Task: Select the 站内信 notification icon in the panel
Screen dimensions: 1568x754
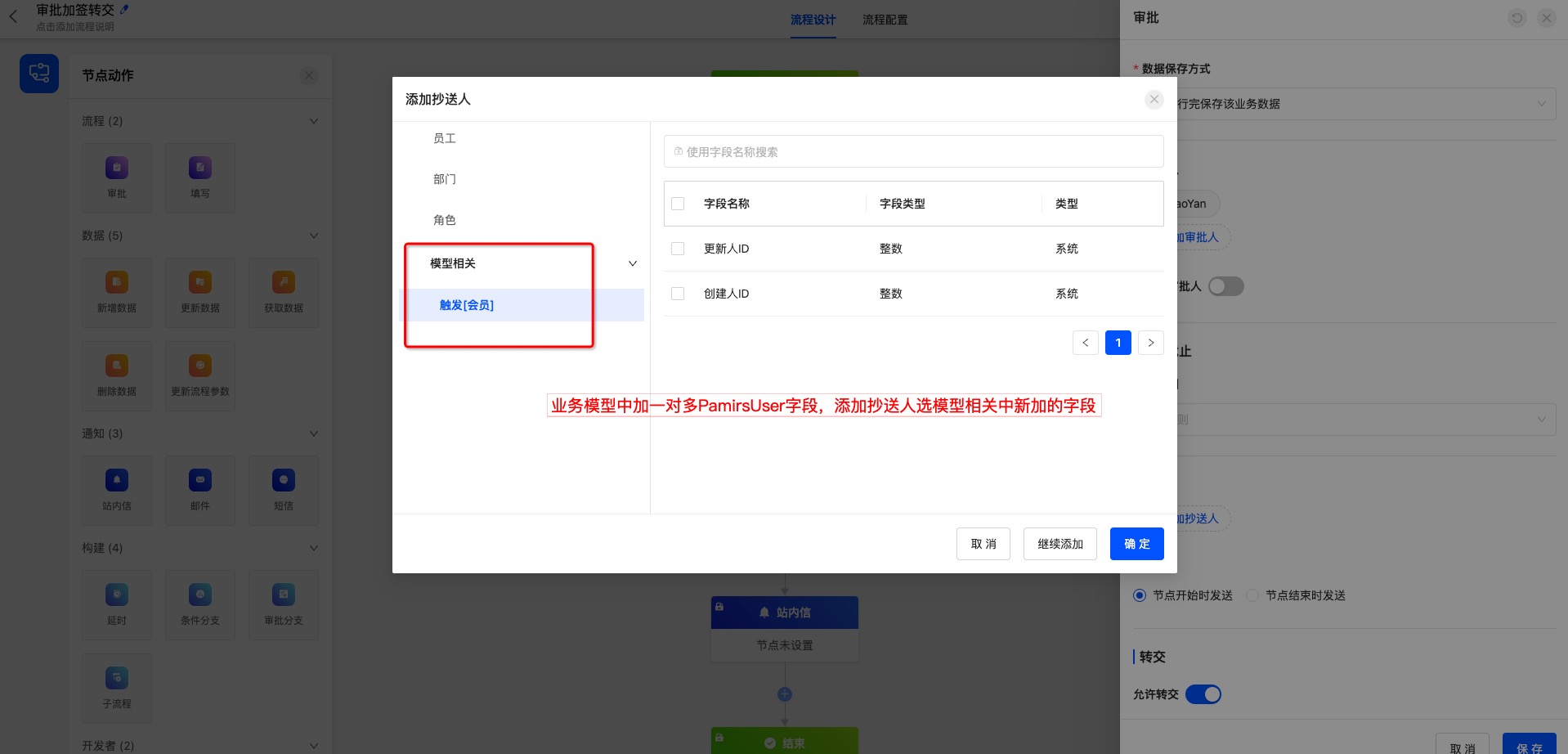Action: pos(117,480)
